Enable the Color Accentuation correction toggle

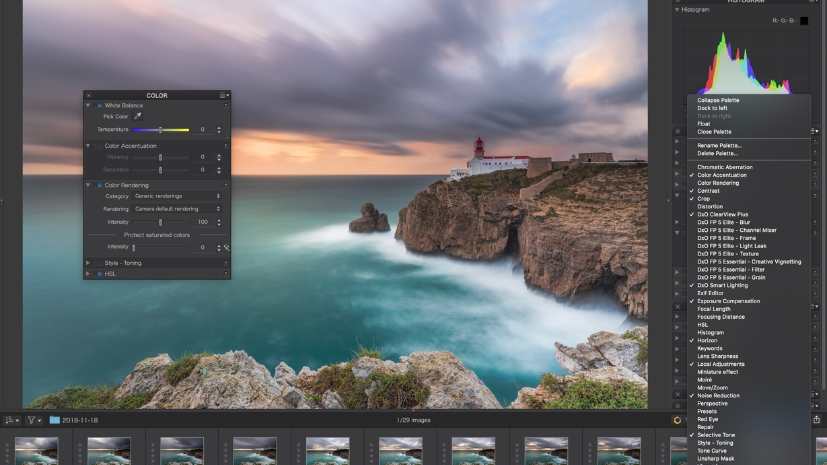pyautogui.click(x=99, y=145)
